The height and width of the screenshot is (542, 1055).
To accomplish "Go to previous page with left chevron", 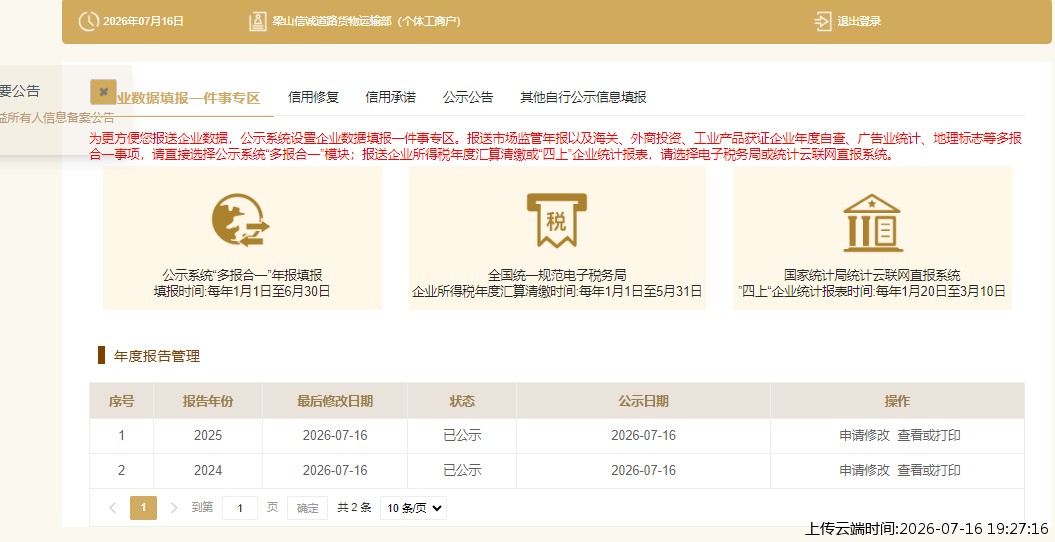I will click(x=112, y=508).
